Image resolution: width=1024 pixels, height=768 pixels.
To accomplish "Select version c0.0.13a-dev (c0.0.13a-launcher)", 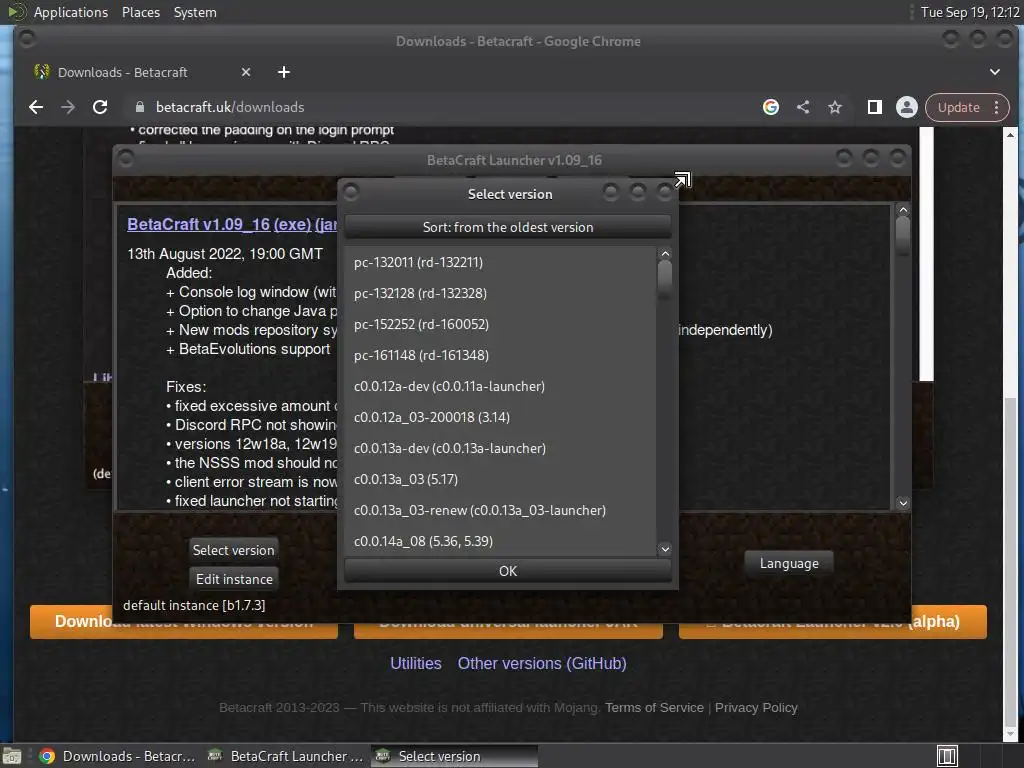I will pyautogui.click(x=500, y=449).
